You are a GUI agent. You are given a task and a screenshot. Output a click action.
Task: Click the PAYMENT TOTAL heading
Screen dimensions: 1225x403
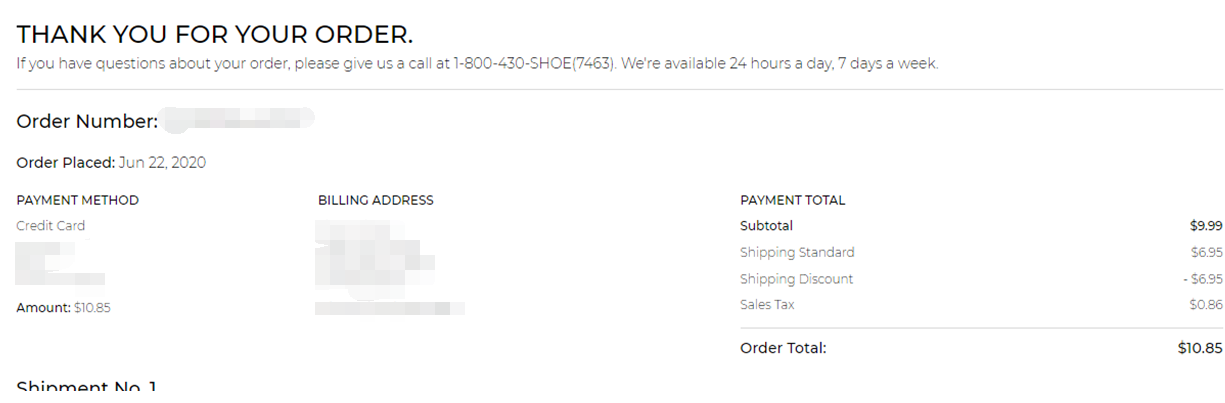pyautogui.click(x=792, y=200)
